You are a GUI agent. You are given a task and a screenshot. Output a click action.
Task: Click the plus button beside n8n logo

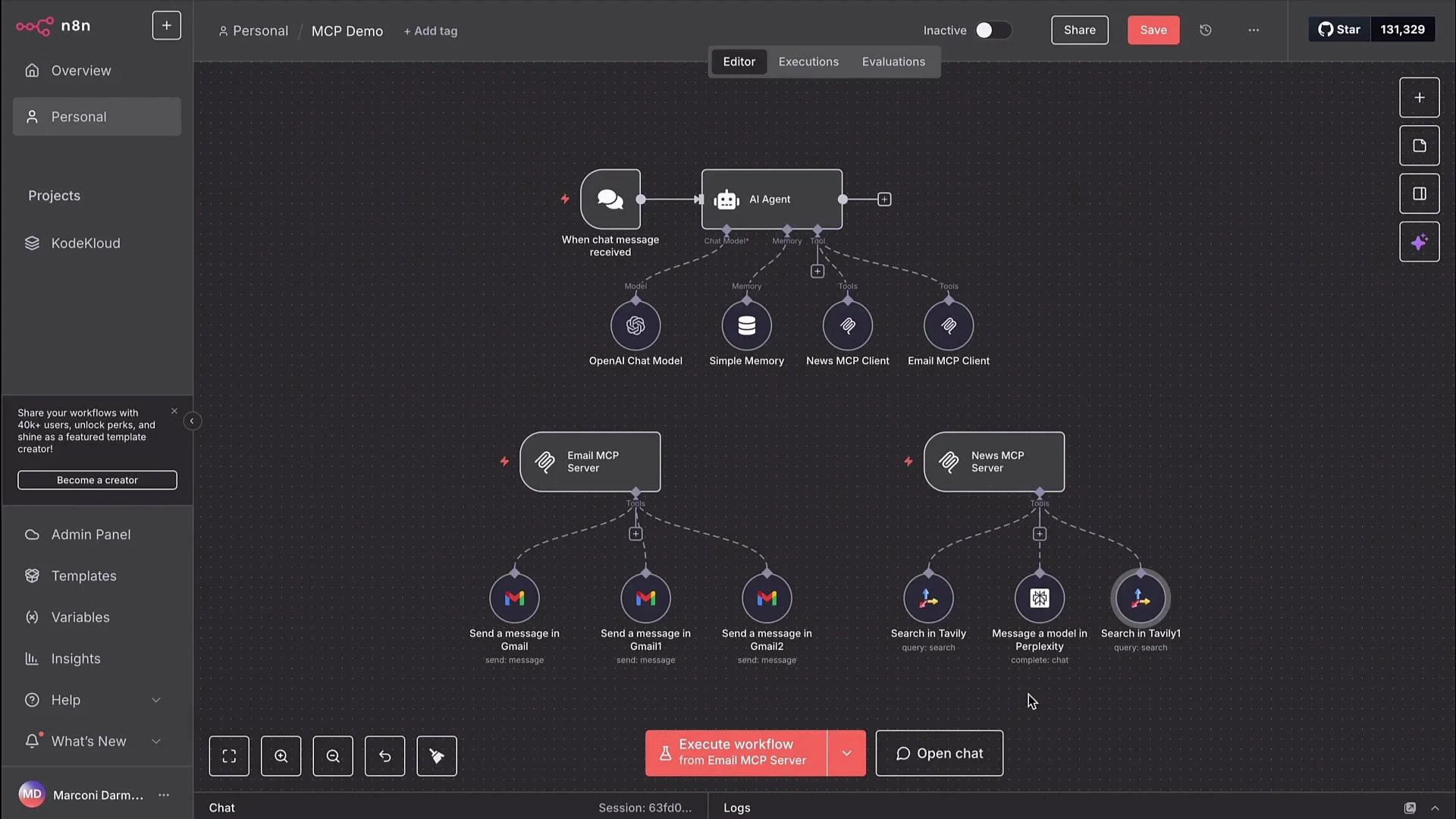tap(166, 26)
